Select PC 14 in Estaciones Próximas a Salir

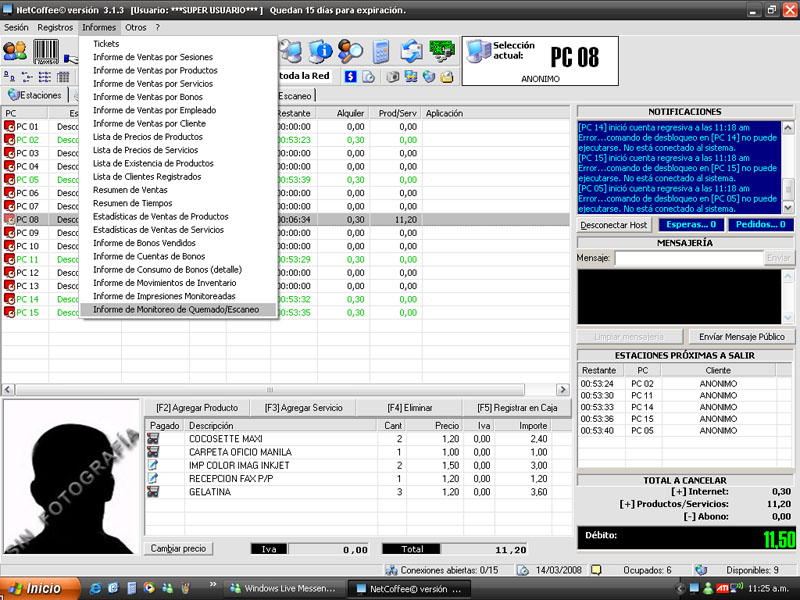point(685,407)
